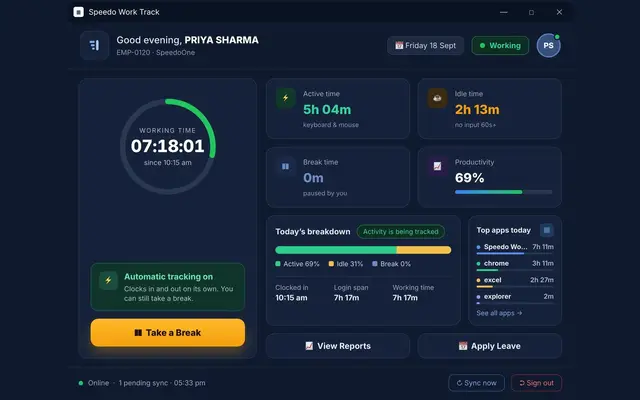Open View Reports
This screenshot has width=640, height=400.
(338, 346)
